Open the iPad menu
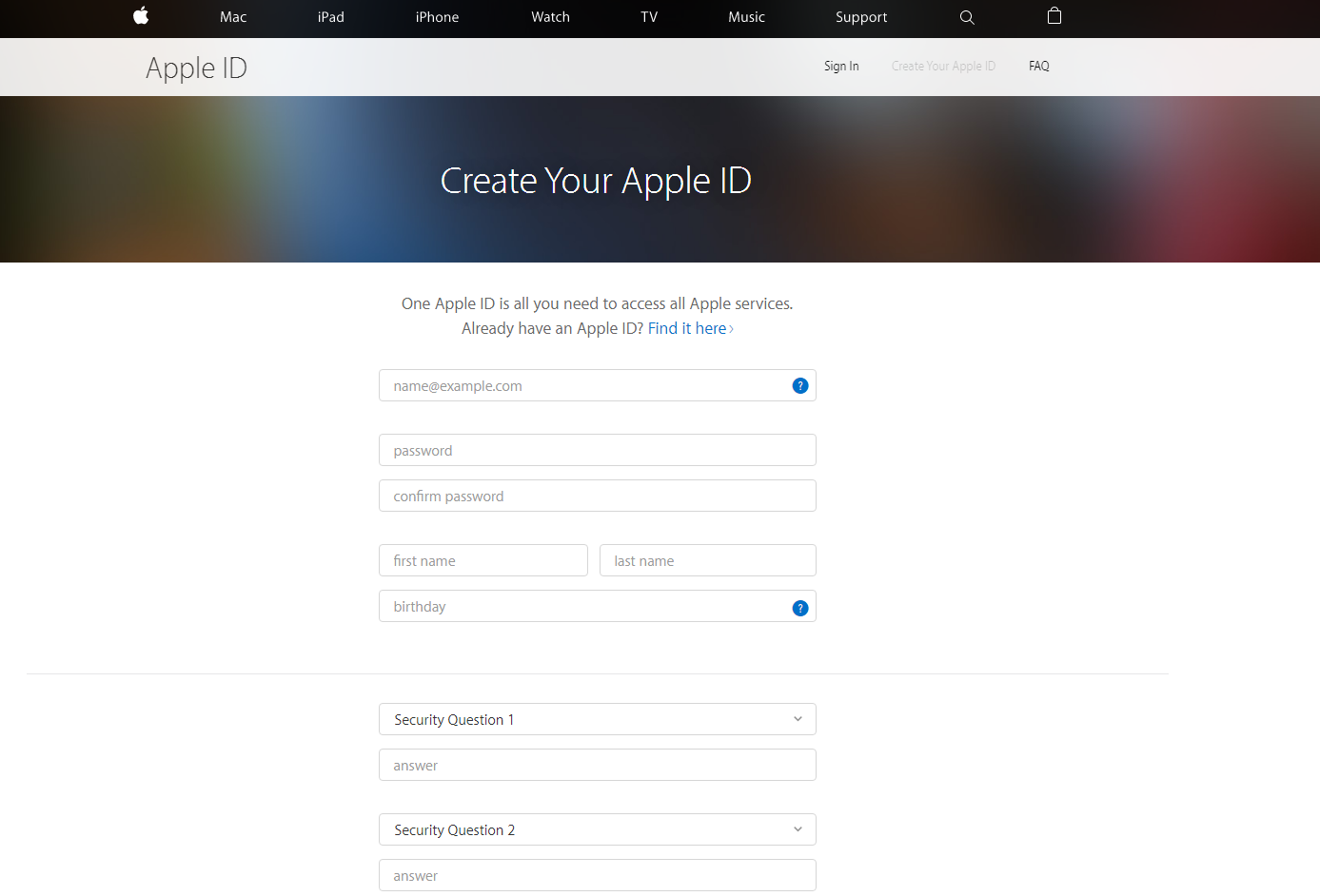Screen dimensions: 1320x896 click(331, 17)
